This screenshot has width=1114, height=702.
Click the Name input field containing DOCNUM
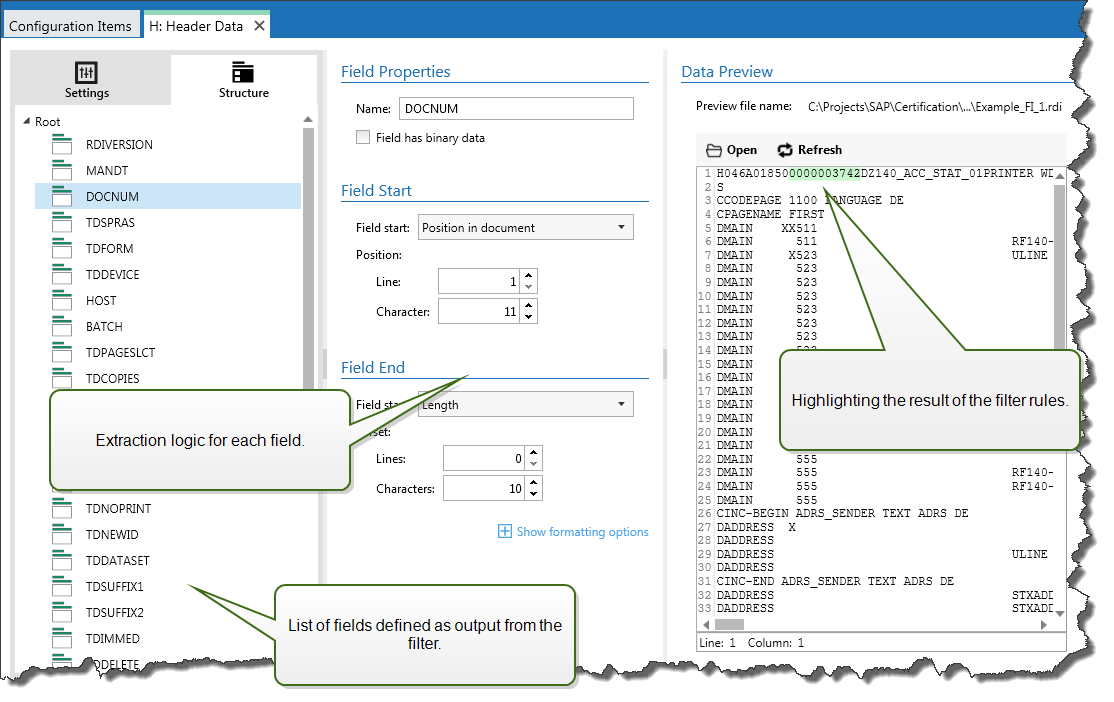(516, 109)
